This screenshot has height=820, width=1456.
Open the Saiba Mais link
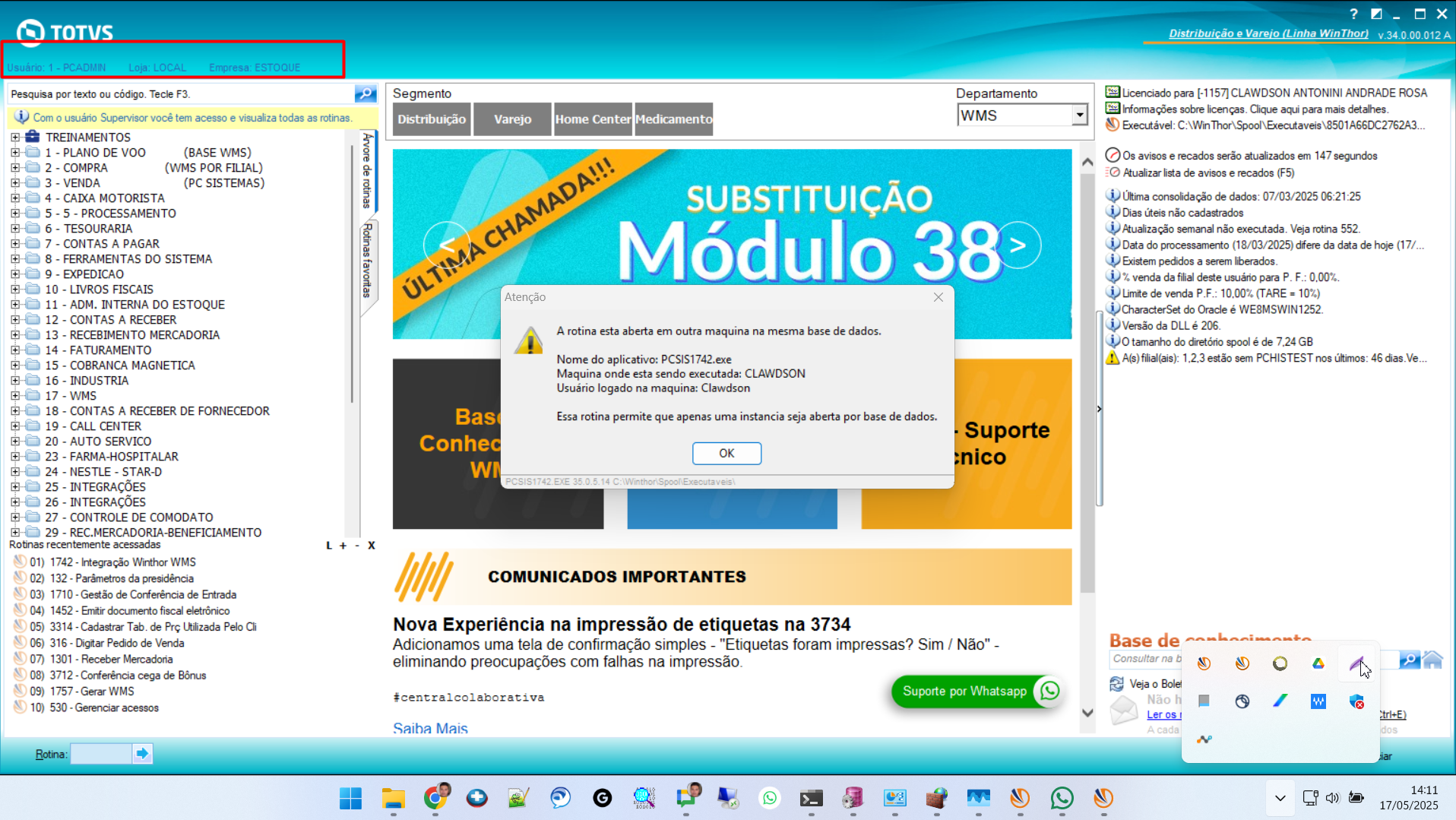point(430,728)
